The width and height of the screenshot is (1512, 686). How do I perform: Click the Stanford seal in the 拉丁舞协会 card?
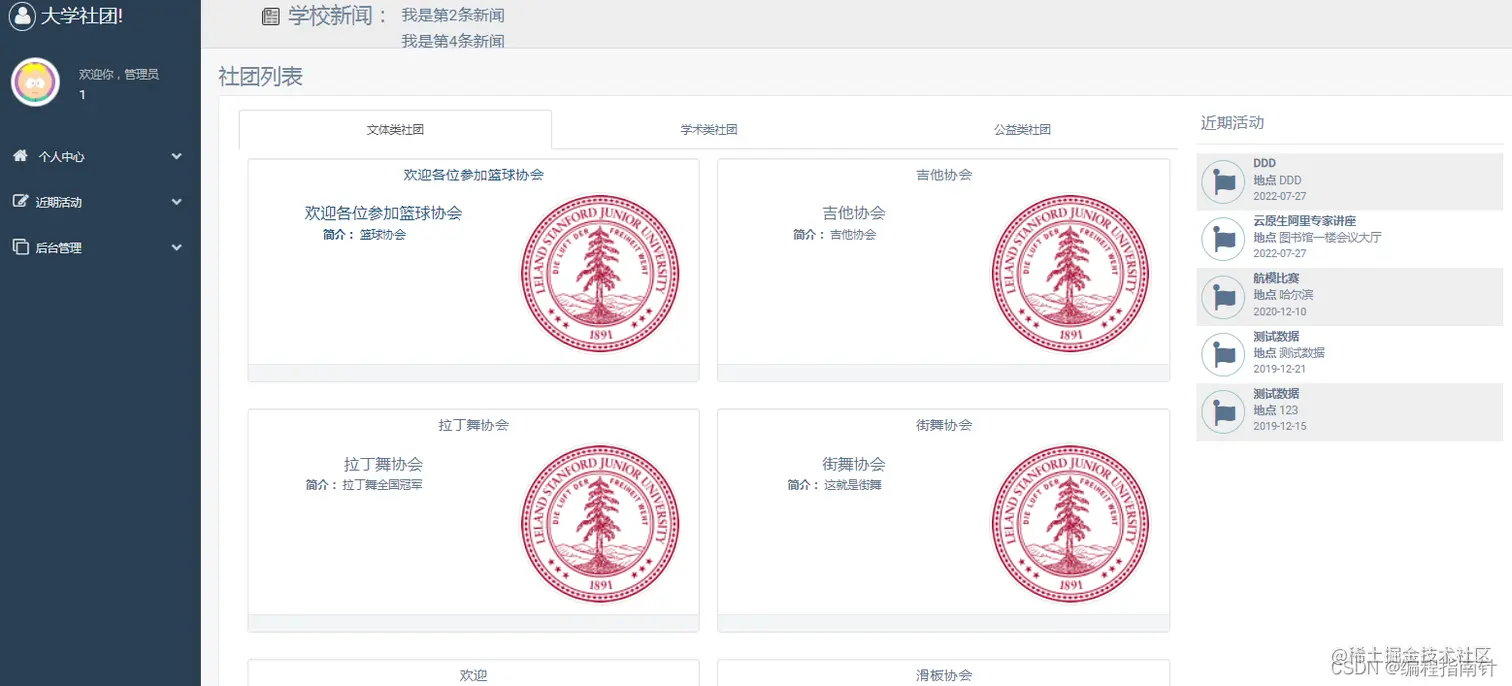point(600,524)
